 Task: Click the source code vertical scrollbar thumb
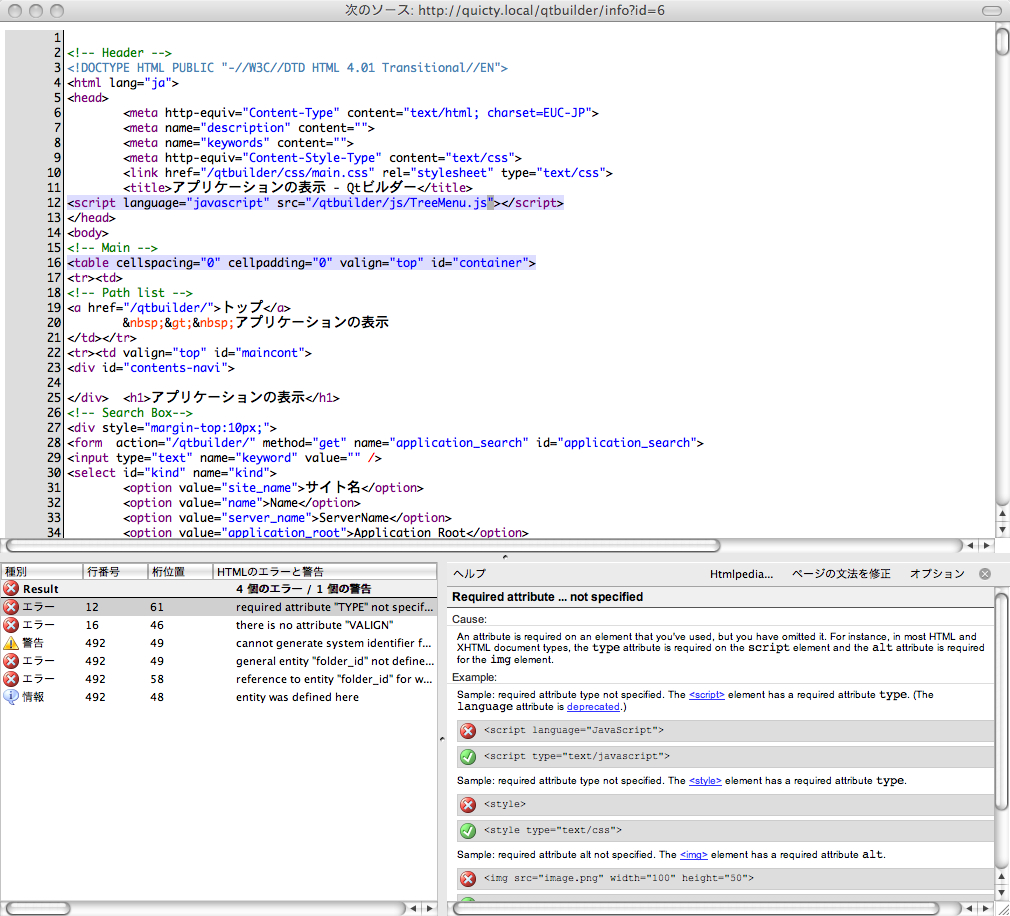pyautogui.click(x=1002, y=40)
